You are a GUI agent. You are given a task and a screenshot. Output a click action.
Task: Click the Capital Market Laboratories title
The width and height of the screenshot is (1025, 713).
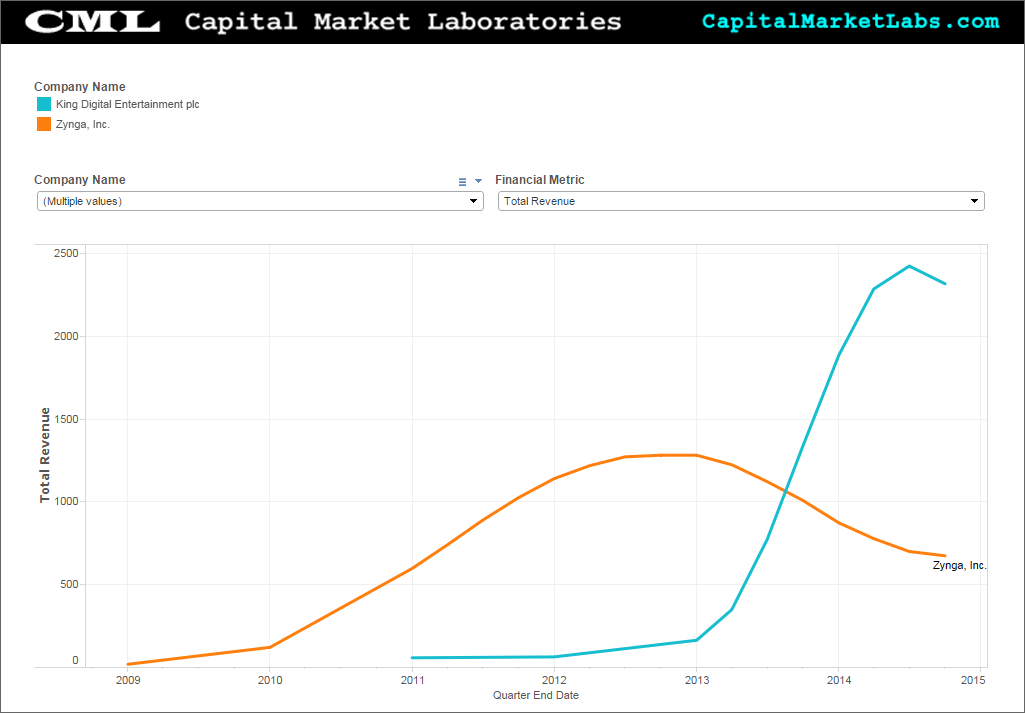403,22
